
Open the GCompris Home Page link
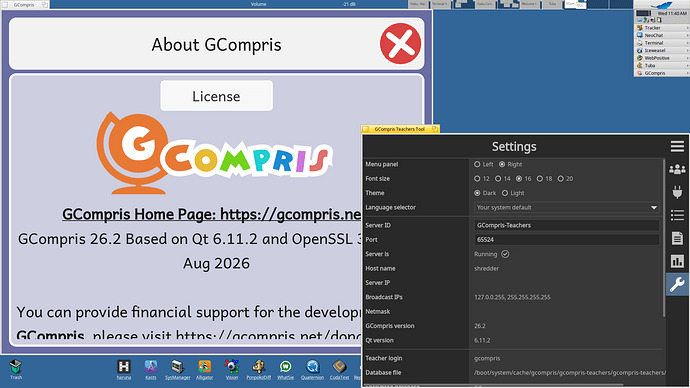[x=212, y=214]
